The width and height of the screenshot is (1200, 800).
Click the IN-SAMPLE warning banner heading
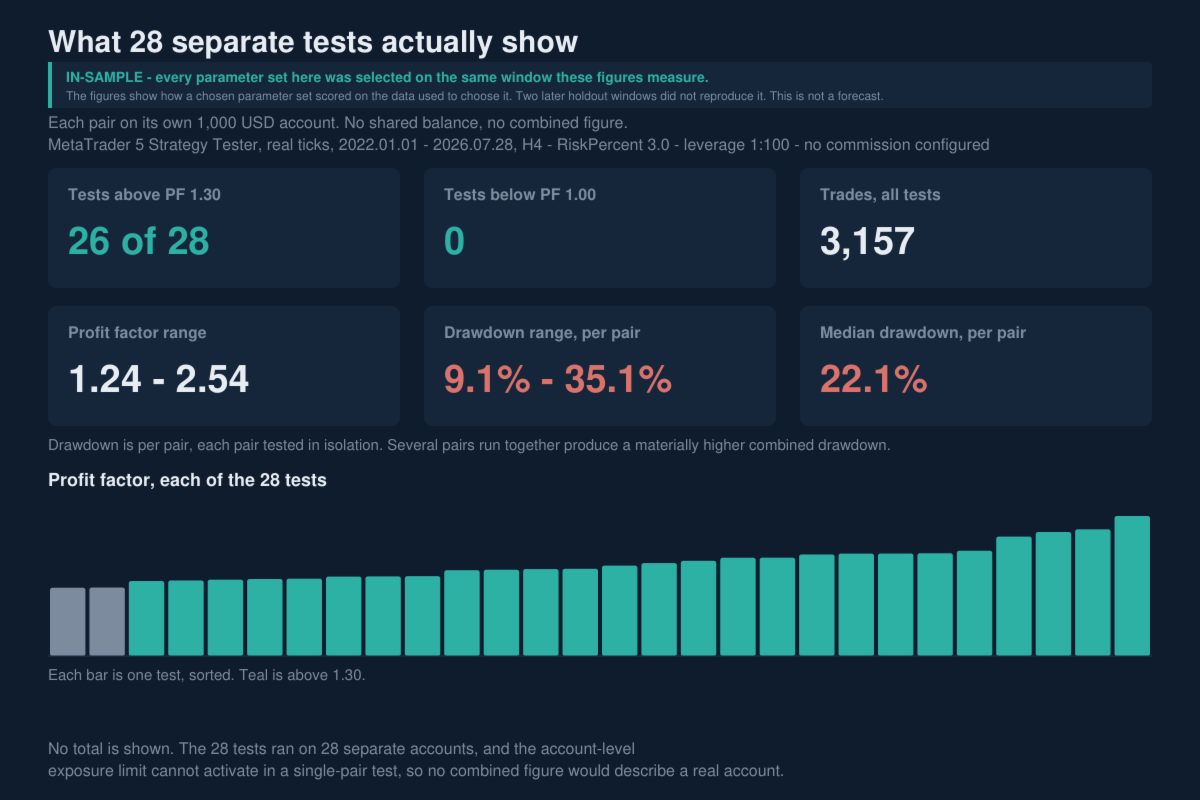[x=387, y=77]
